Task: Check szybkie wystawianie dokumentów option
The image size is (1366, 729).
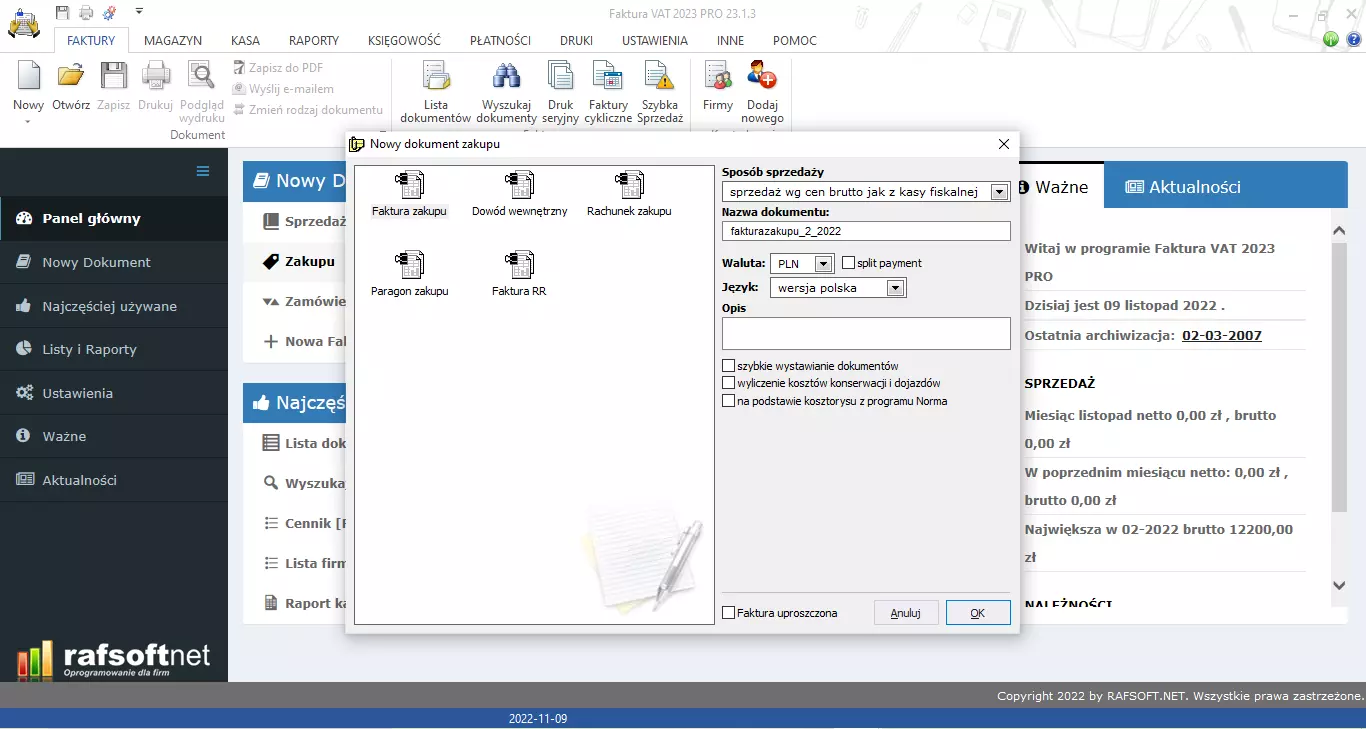Action: pyautogui.click(x=729, y=366)
